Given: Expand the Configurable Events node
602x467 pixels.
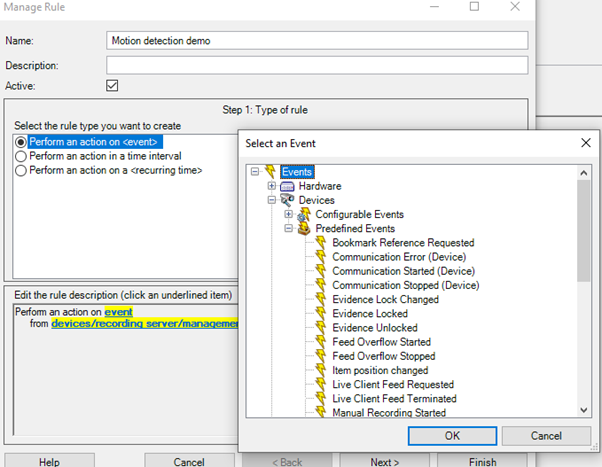Looking at the screenshot, I should pos(288,214).
